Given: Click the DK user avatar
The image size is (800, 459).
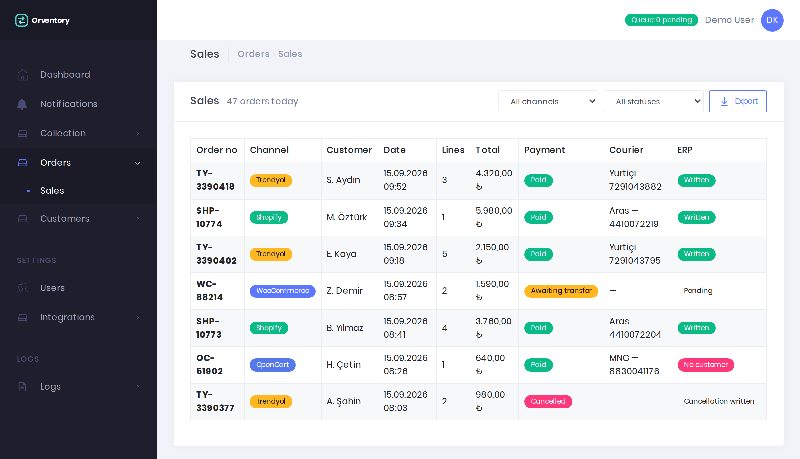Looking at the screenshot, I should [x=772, y=20].
